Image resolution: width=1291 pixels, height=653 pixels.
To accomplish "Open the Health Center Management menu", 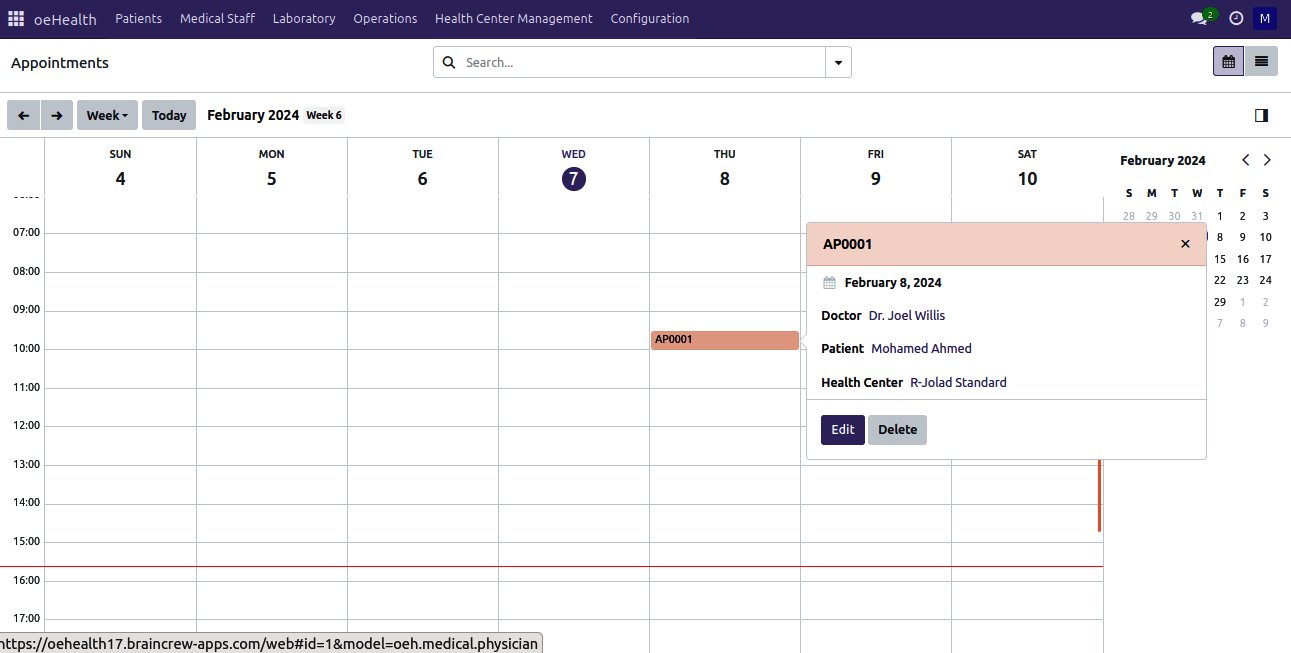I will pos(513,18).
